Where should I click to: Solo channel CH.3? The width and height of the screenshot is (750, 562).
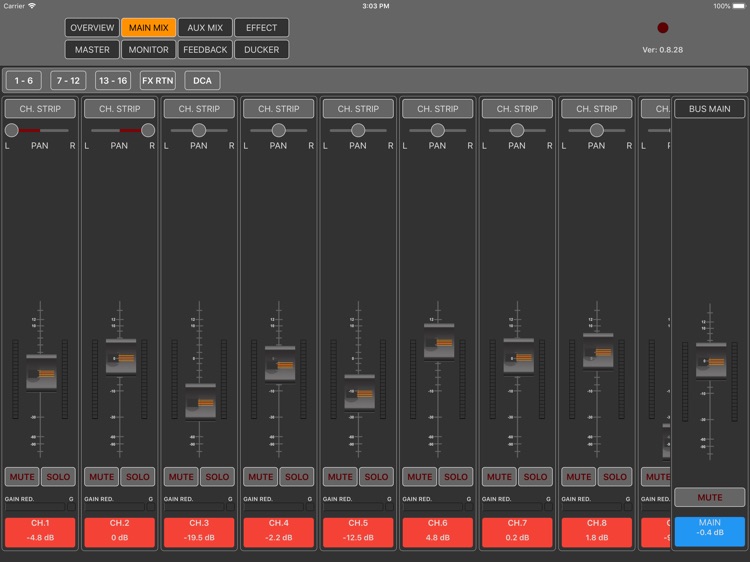[217, 477]
